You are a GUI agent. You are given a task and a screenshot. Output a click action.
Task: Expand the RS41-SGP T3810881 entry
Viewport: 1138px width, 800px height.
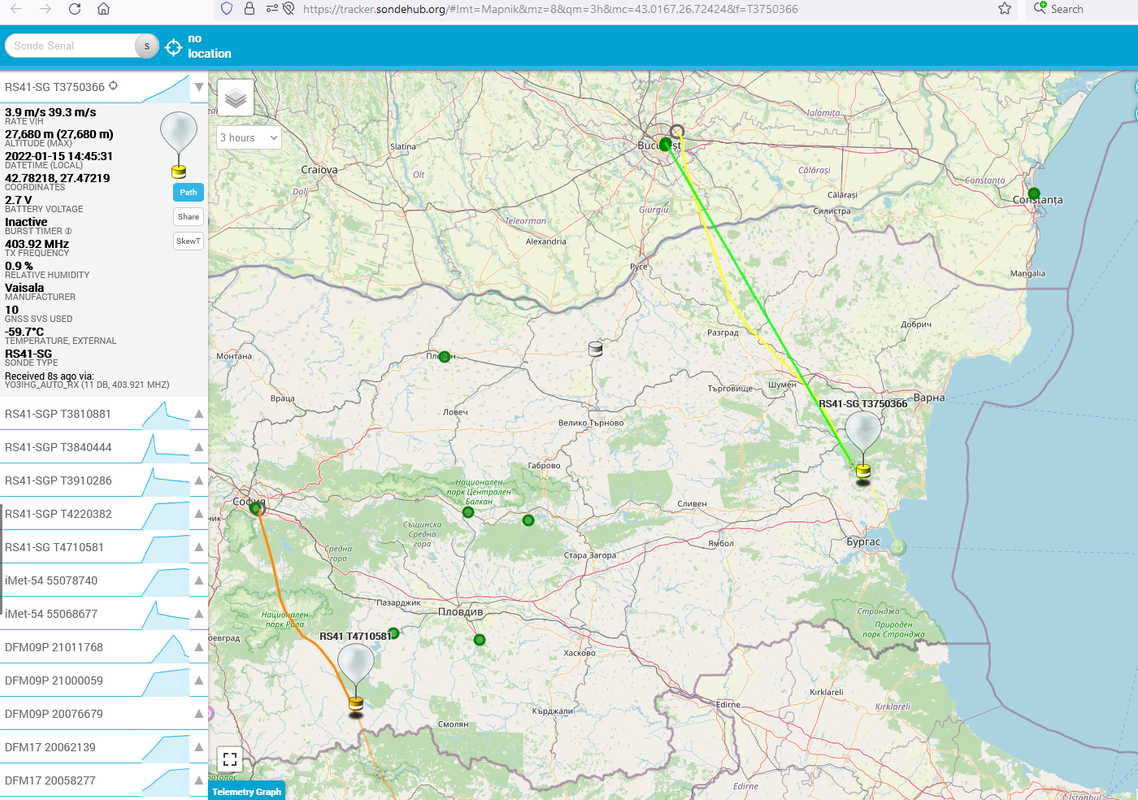pos(199,414)
